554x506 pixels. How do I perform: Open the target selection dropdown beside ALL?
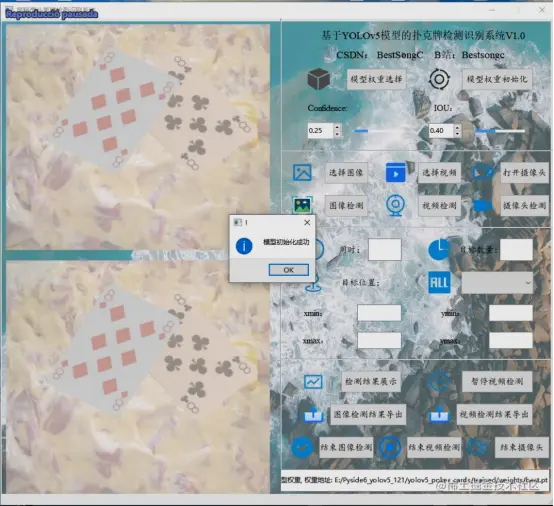click(x=497, y=283)
